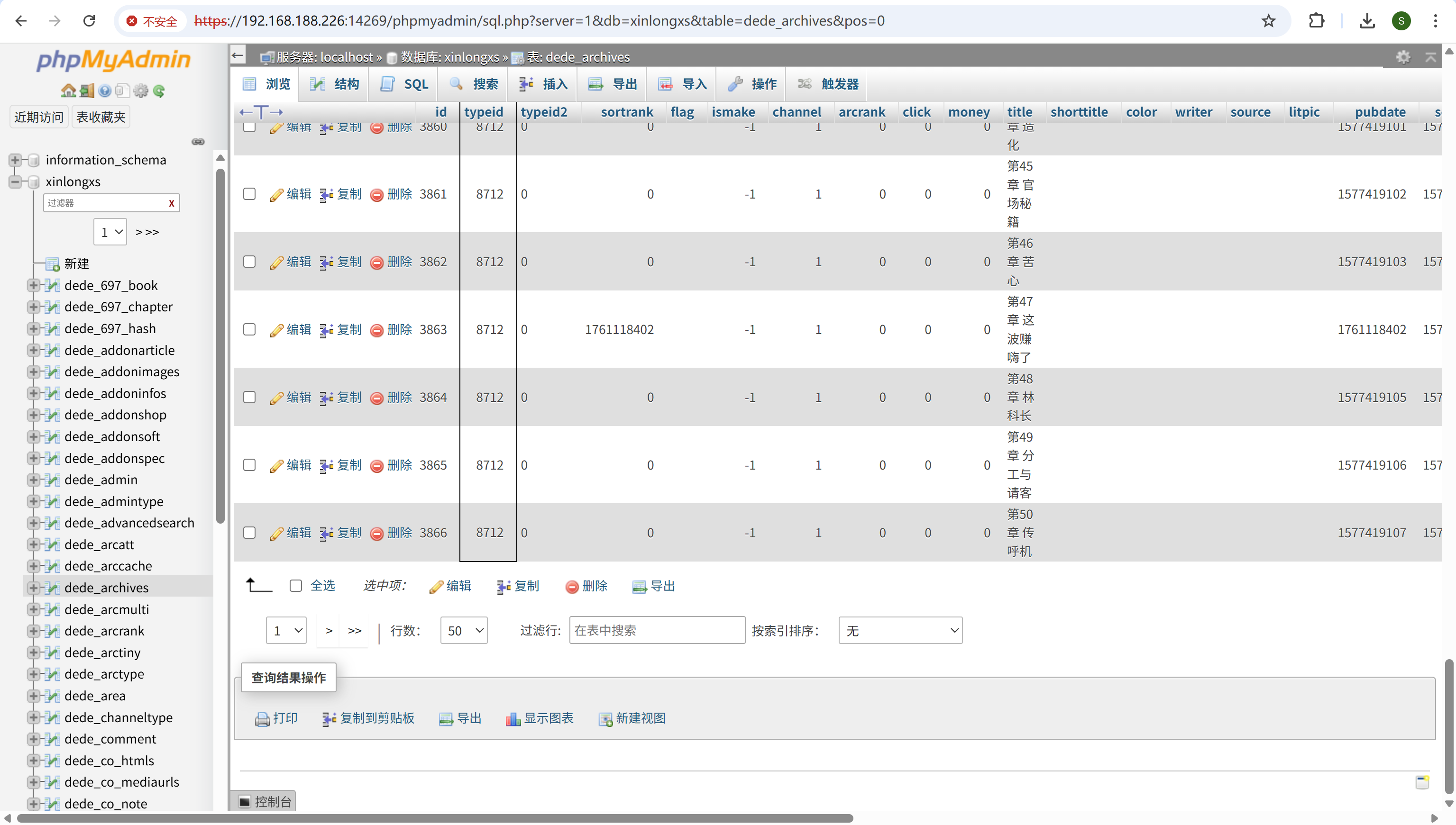Open the 行数 row count dropdown

tap(464, 631)
